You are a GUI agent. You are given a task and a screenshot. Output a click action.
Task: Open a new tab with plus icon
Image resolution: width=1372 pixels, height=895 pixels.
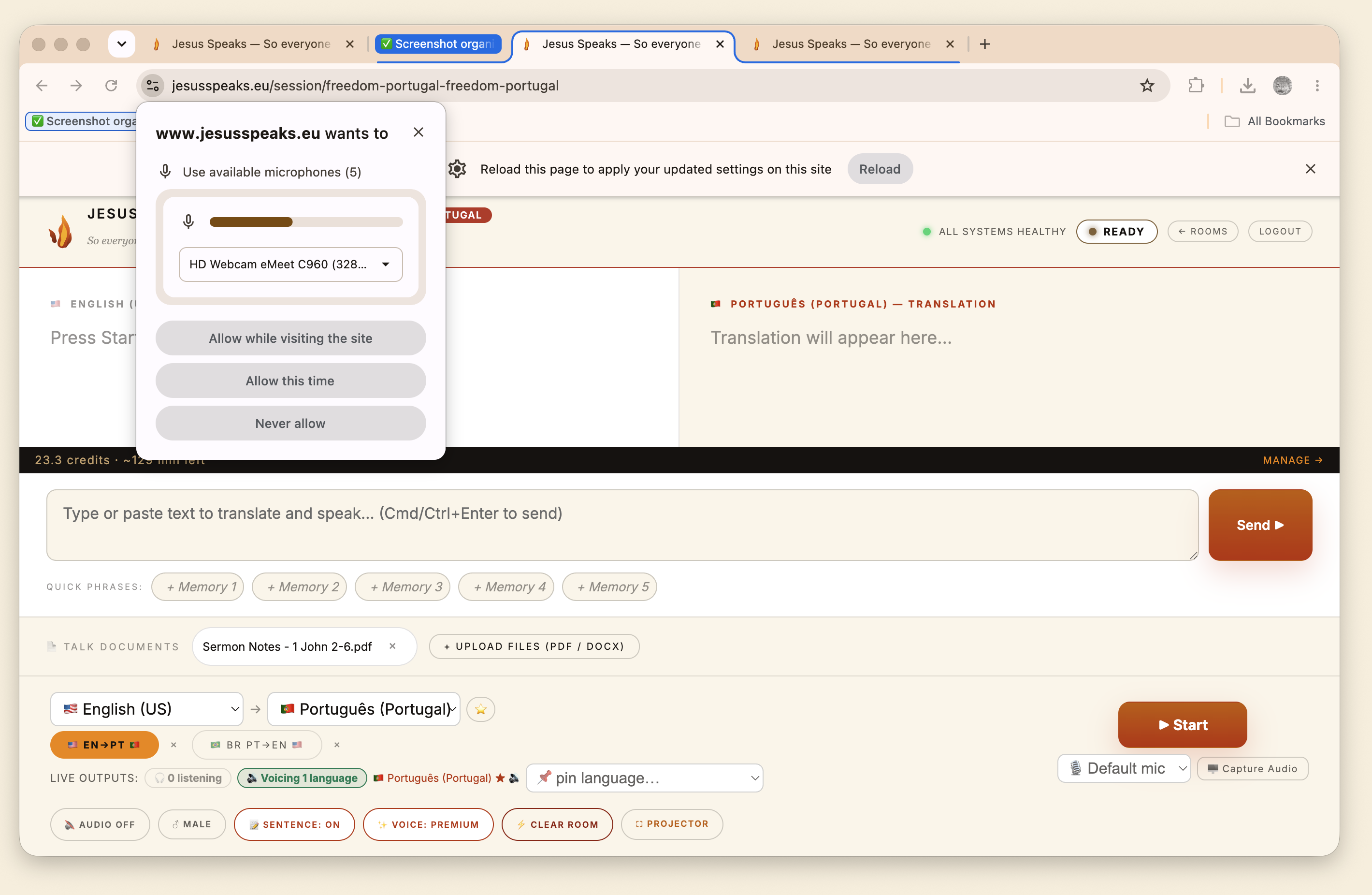click(984, 44)
